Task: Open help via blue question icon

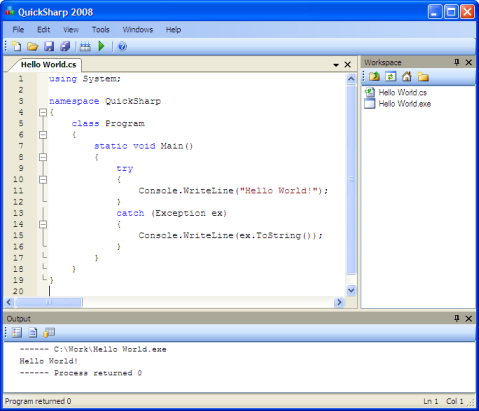Action: tap(122, 46)
